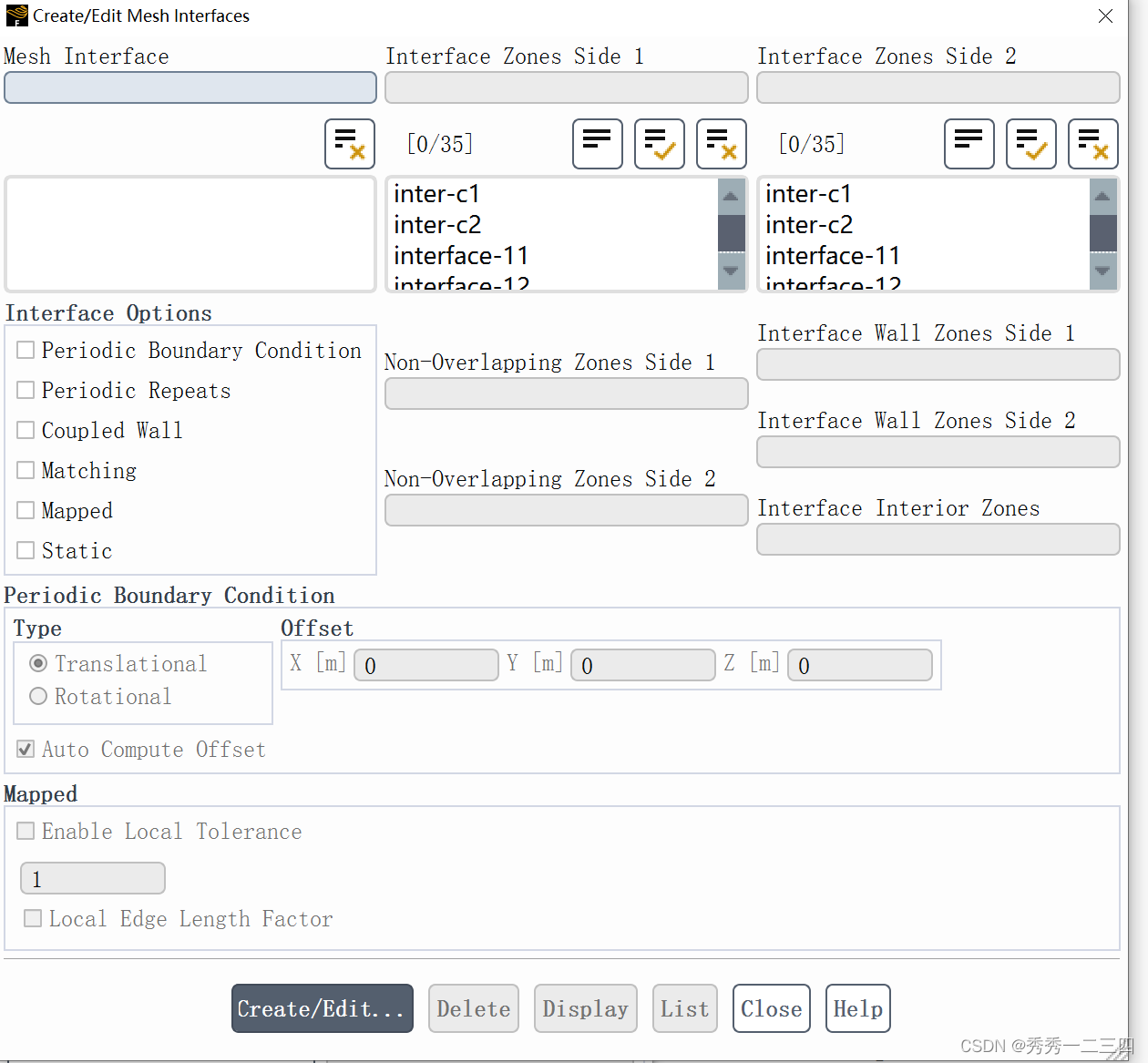Open the Side 2 zone list filter icon
This screenshot has height=1063, width=1148.
969,144
